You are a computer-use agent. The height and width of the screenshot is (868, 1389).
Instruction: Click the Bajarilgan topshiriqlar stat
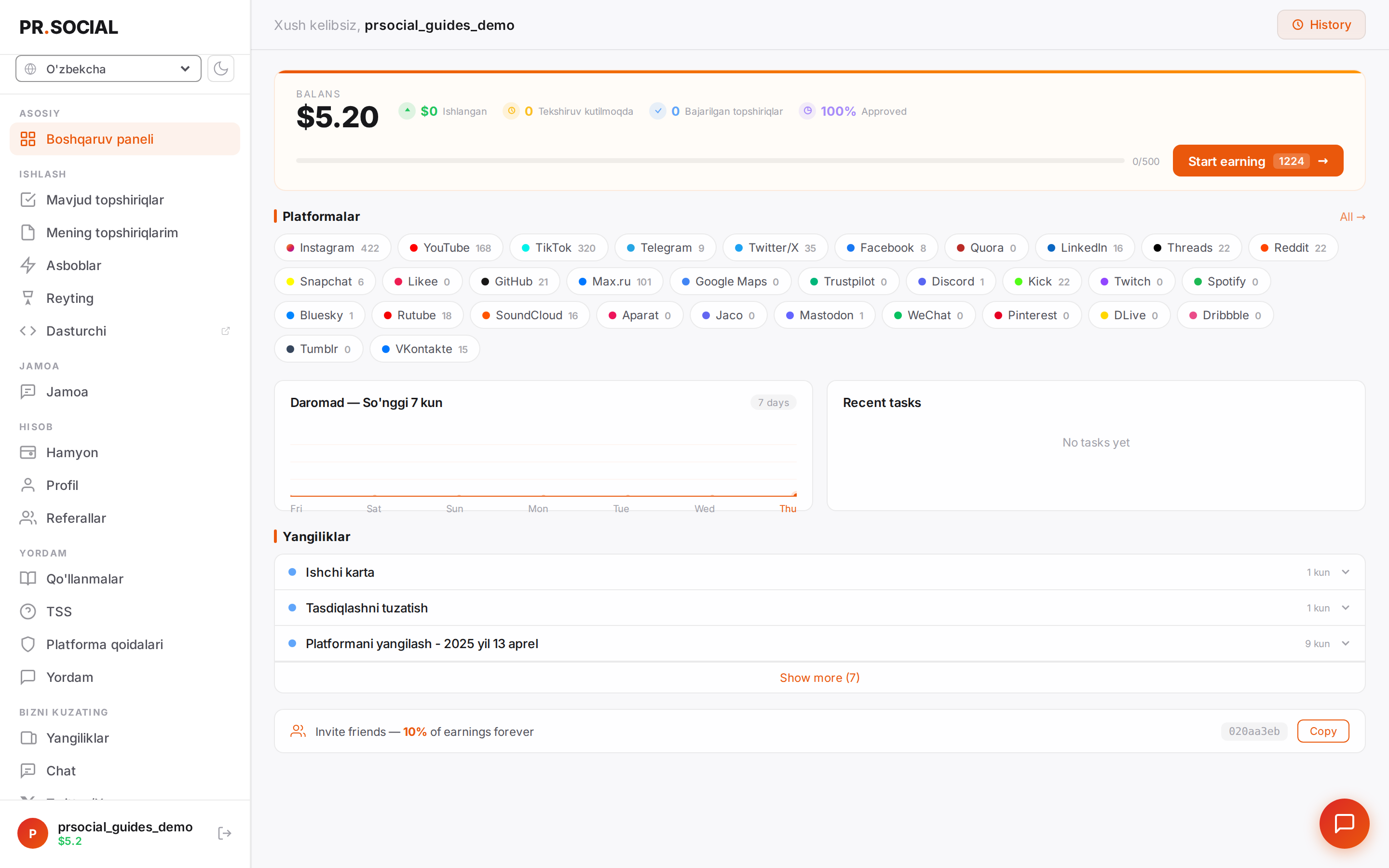(716, 111)
